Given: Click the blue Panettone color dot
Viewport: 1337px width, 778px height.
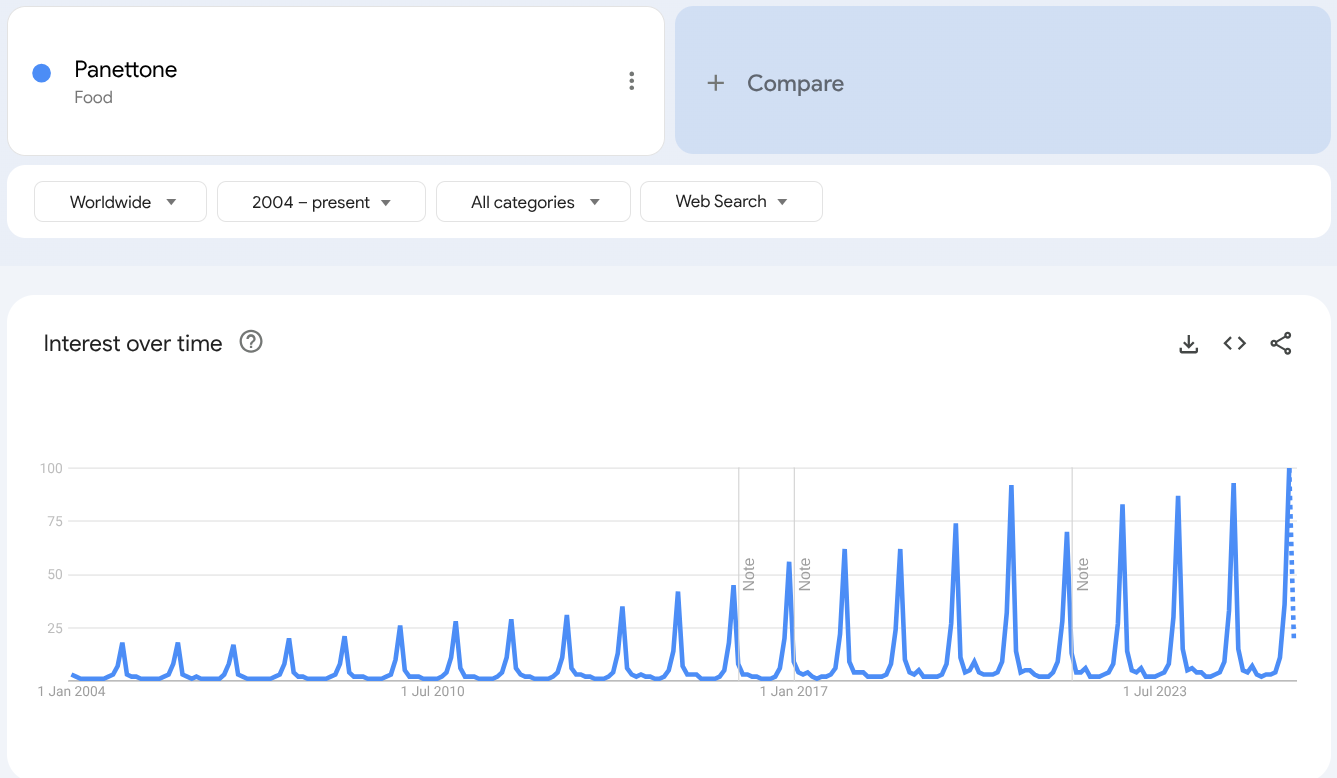Looking at the screenshot, I should pyautogui.click(x=42, y=73).
